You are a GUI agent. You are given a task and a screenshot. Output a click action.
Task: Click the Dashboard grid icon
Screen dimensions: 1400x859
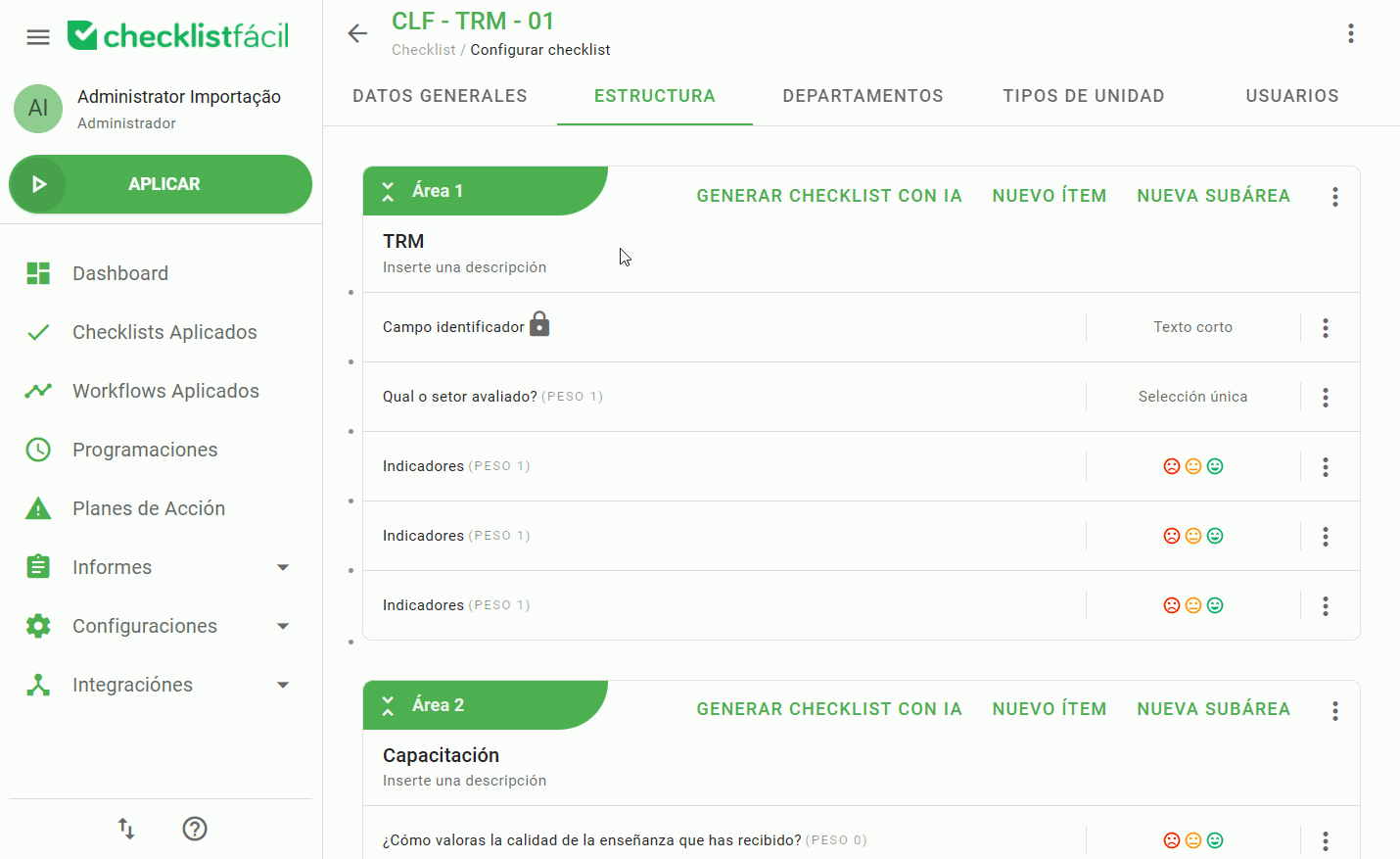(38, 273)
